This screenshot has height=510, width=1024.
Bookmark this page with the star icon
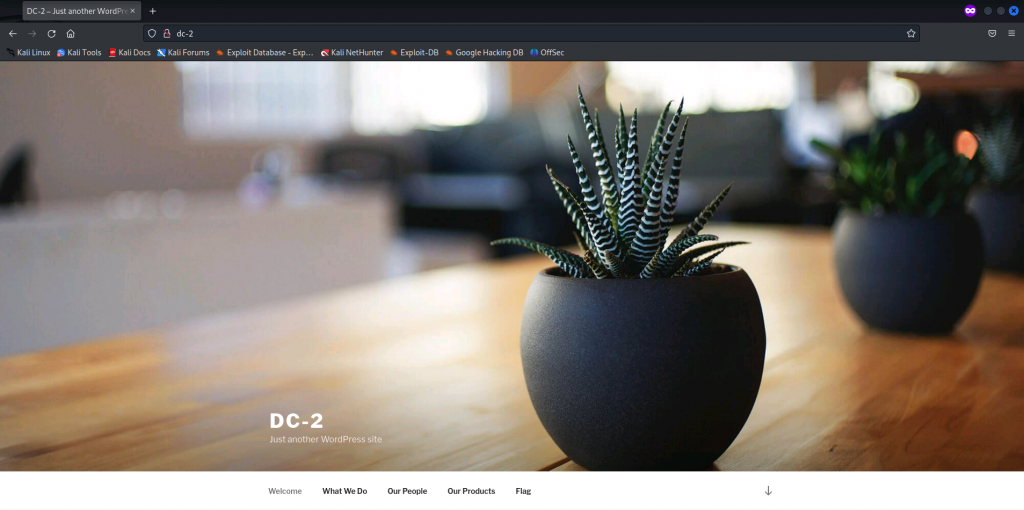(911, 33)
